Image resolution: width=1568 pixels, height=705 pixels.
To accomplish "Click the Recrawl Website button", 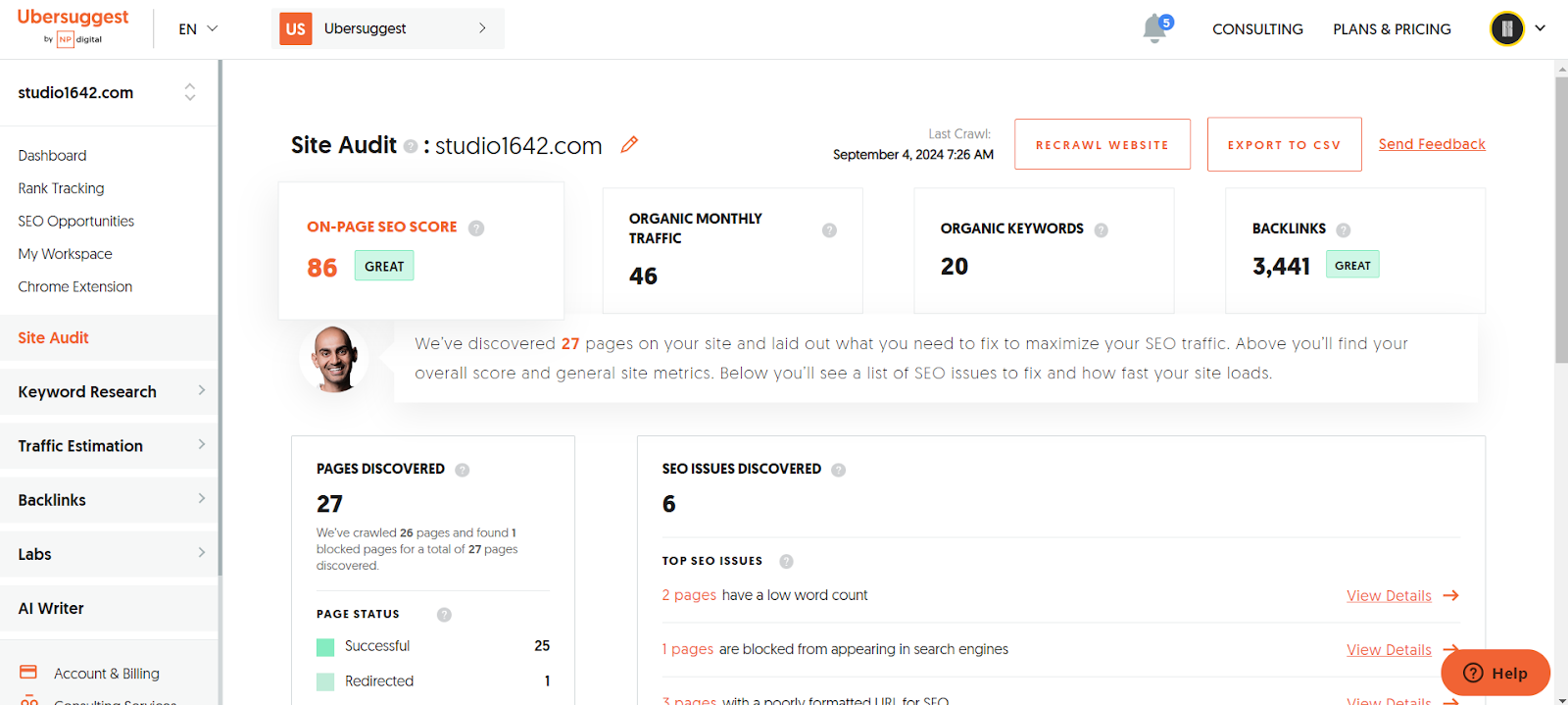I will (x=1102, y=144).
